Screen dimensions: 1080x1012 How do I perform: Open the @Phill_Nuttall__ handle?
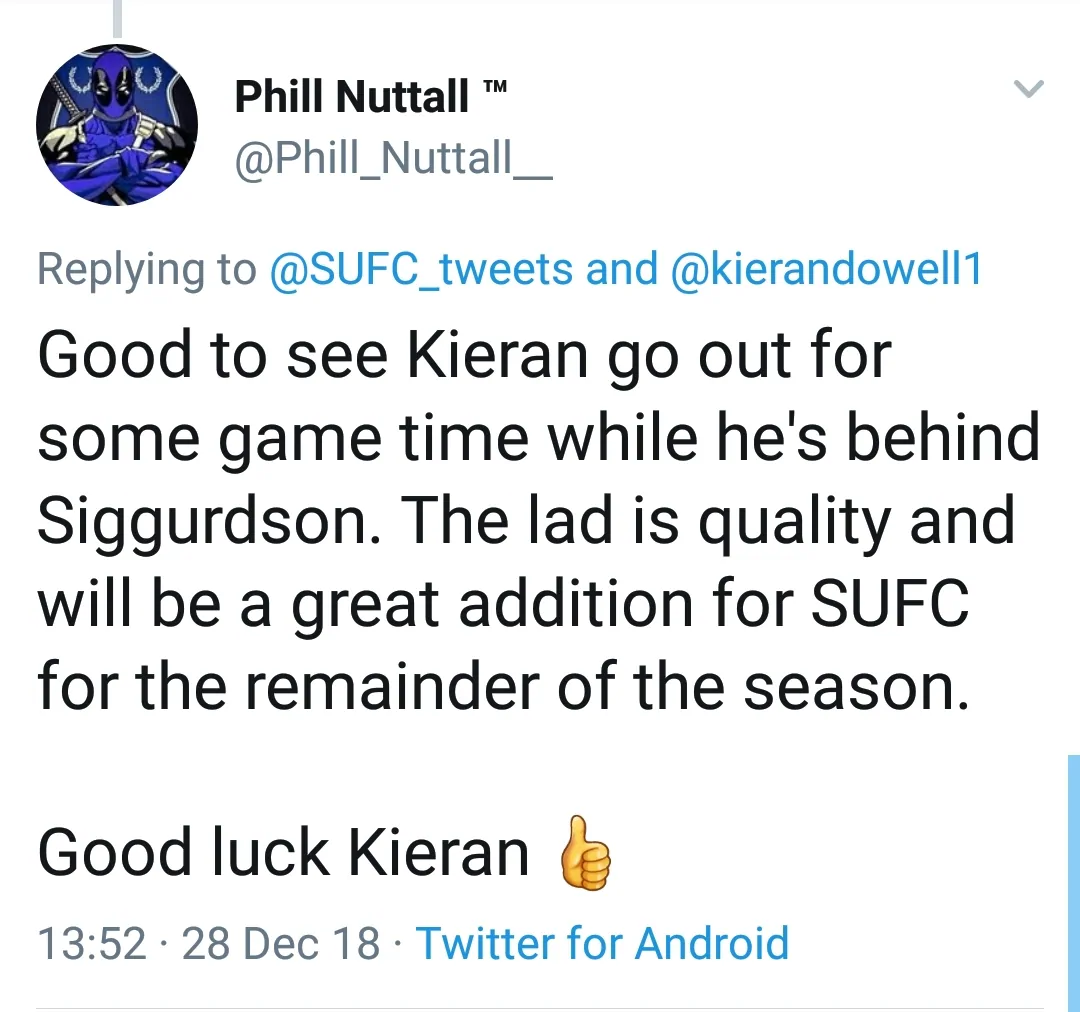coord(392,160)
